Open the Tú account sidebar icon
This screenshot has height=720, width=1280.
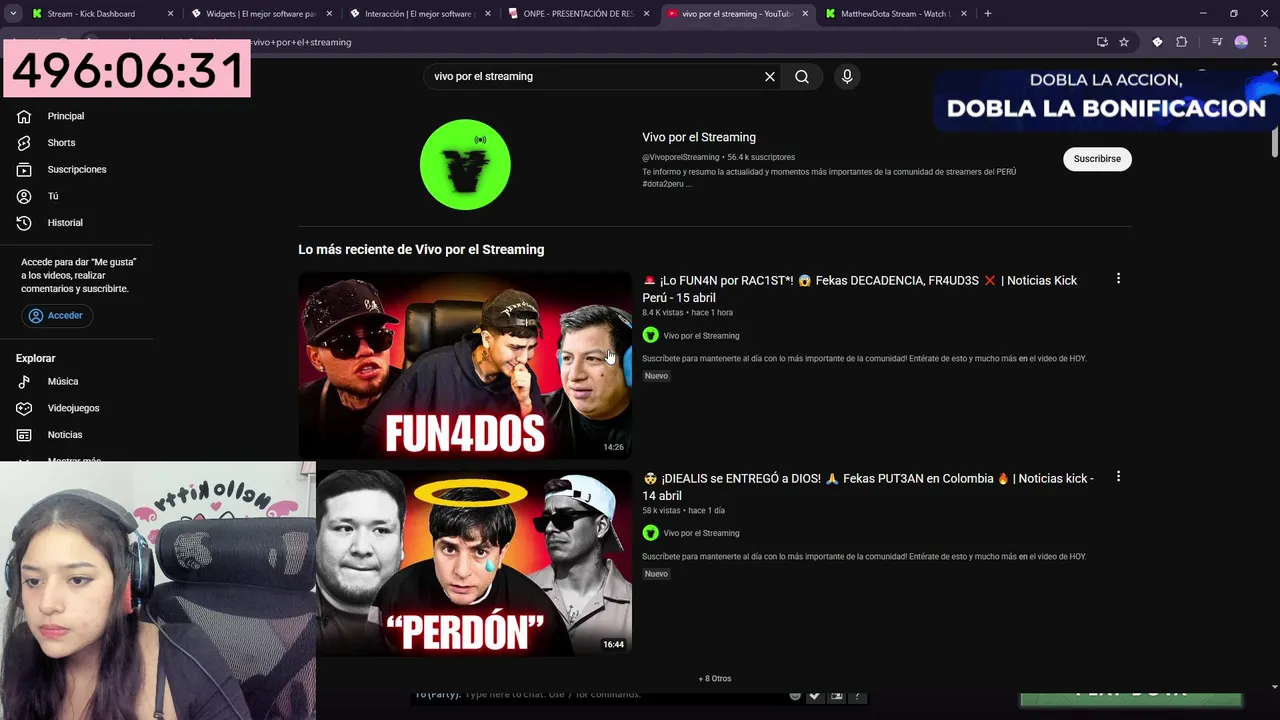click(24, 196)
